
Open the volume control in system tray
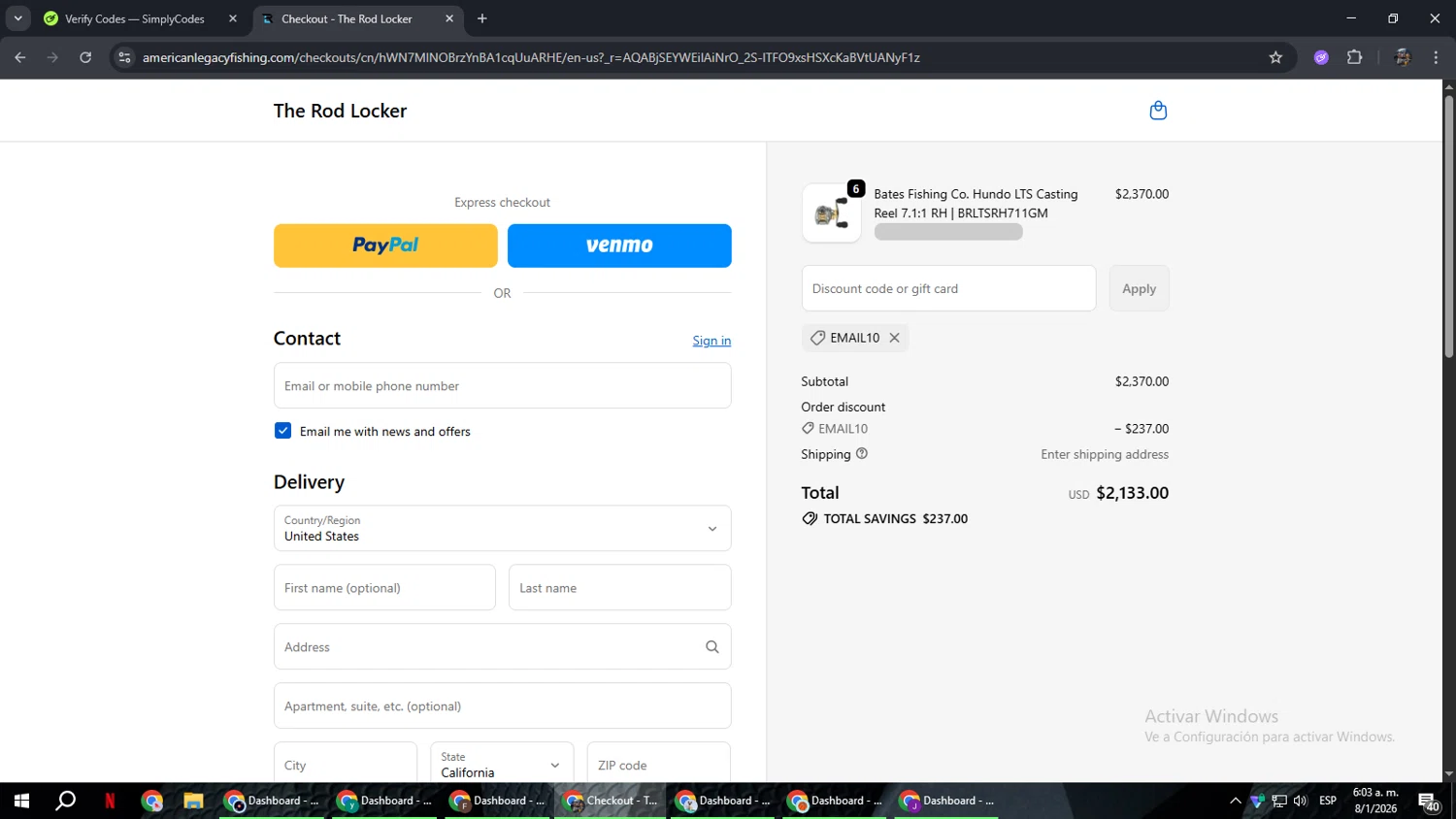(1301, 801)
